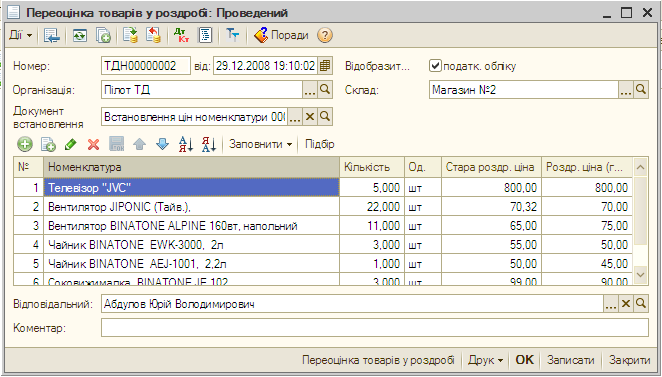Image resolution: width=662 pixels, height=377 pixels.
Task: Open Поради tips
Action: (x=281, y=35)
